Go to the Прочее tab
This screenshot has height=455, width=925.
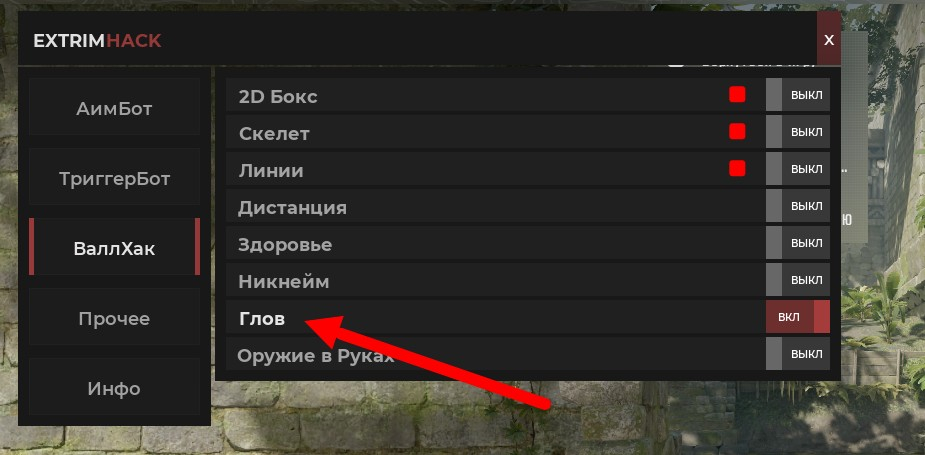tap(114, 319)
